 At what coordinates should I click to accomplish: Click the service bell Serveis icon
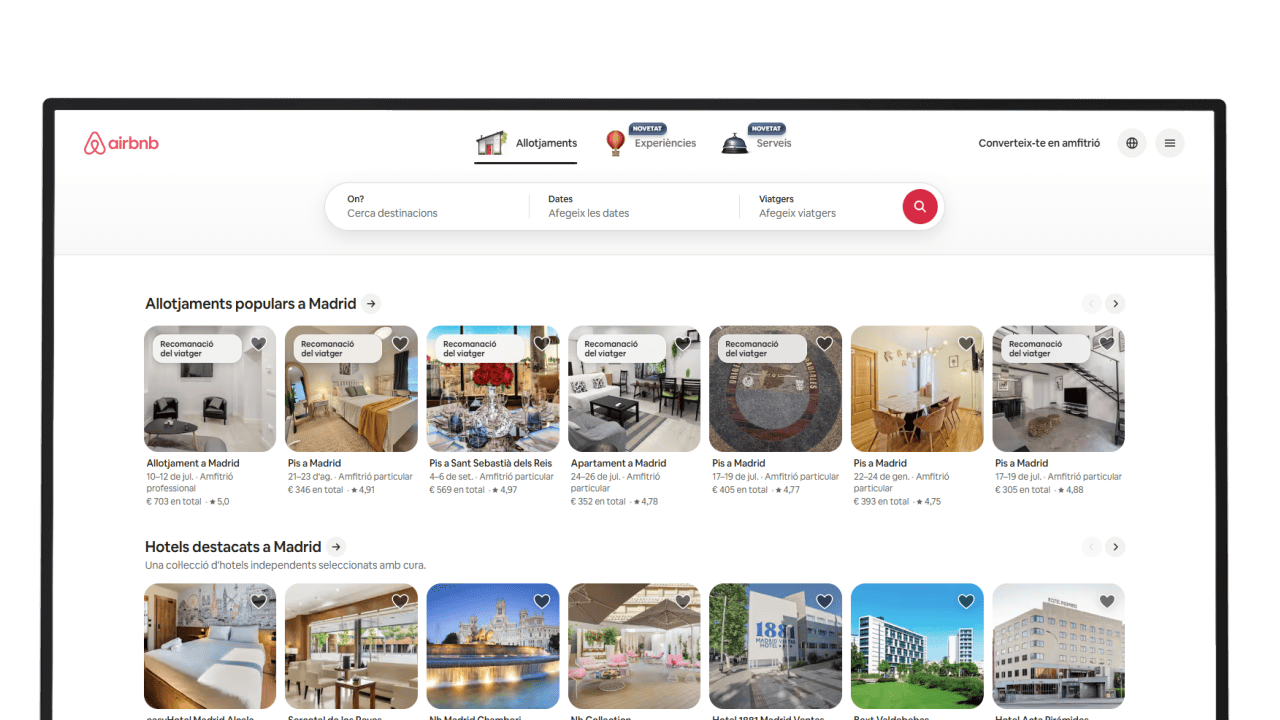coord(735,143)
